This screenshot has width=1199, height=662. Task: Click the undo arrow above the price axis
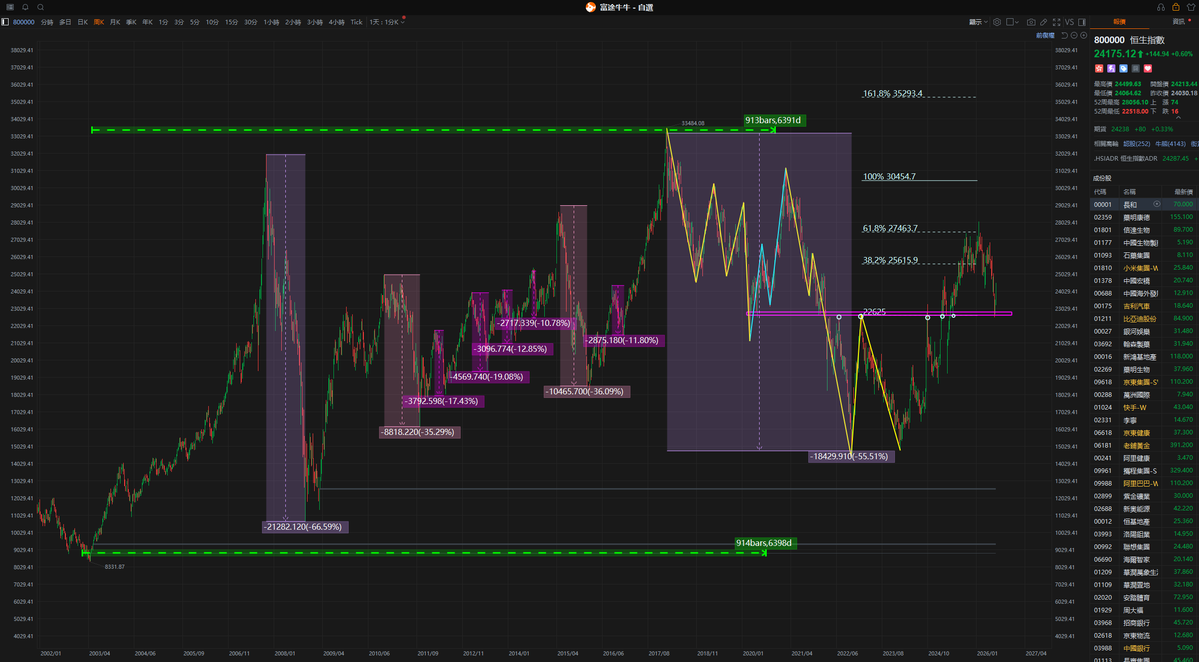coord(1064,35)
